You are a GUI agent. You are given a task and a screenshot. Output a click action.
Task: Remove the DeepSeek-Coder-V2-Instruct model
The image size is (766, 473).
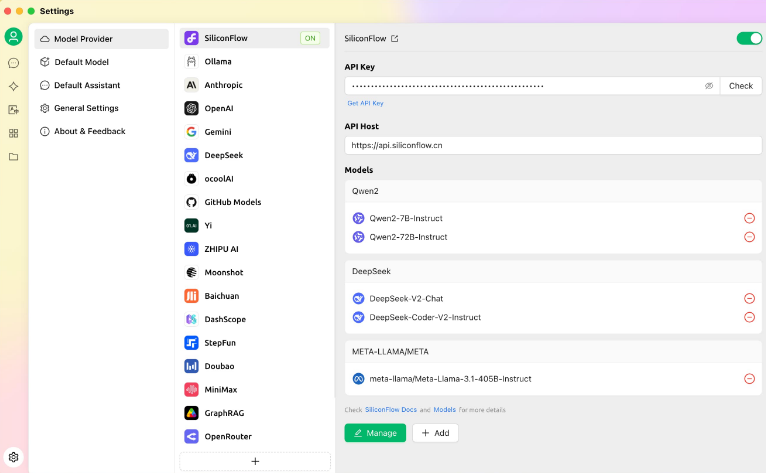pos(749,317)
